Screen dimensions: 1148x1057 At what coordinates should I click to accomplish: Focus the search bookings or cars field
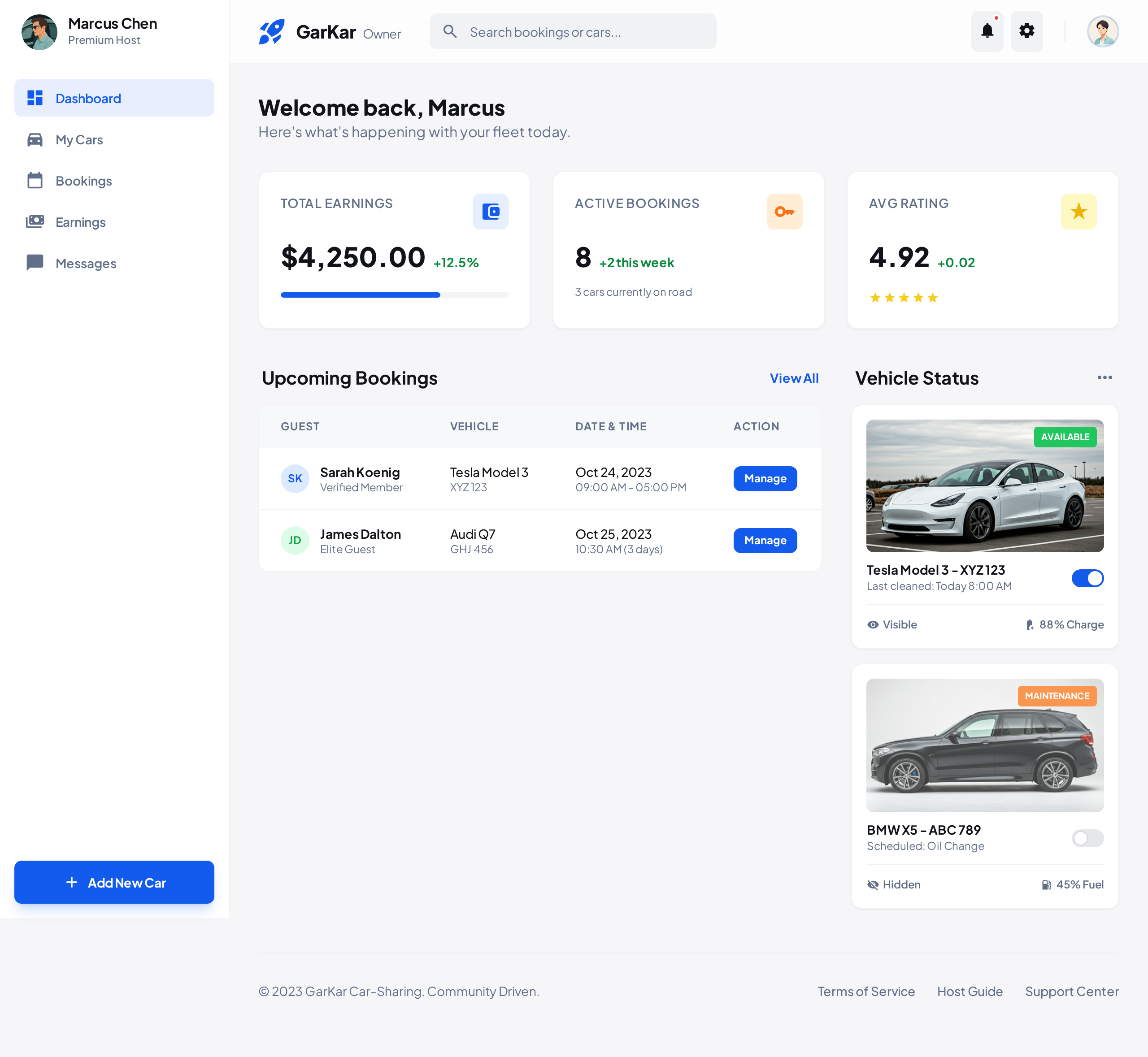click(573, 31)
